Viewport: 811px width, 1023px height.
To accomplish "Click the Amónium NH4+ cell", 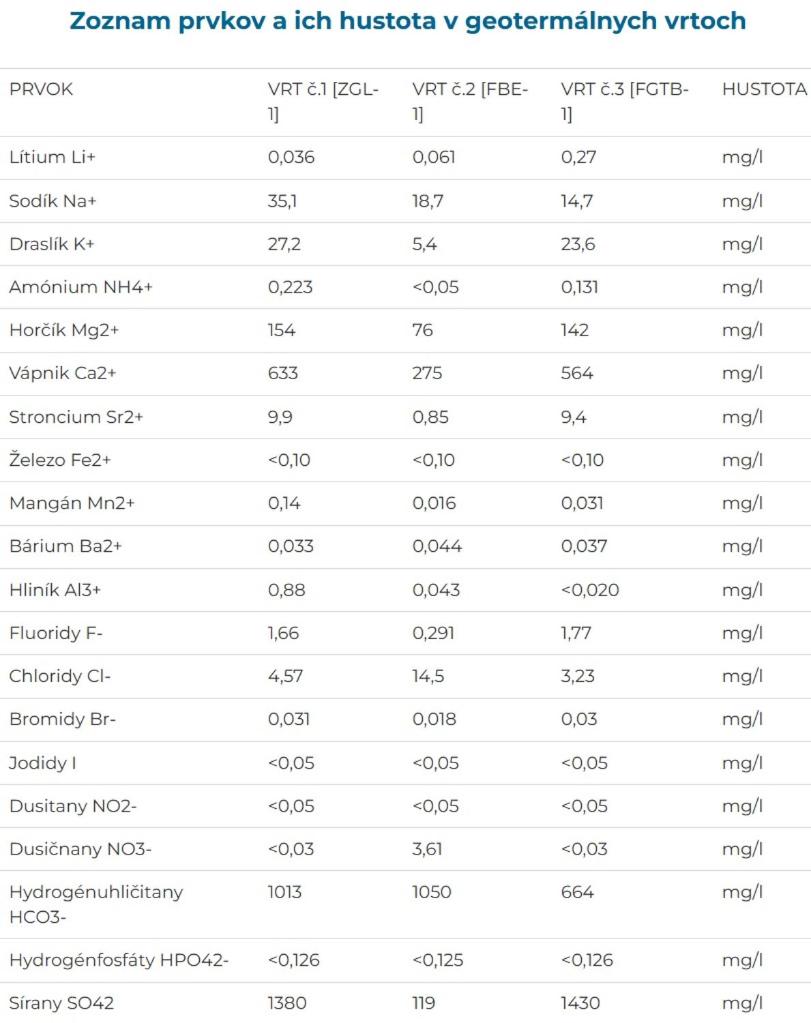I will point(81,287).
